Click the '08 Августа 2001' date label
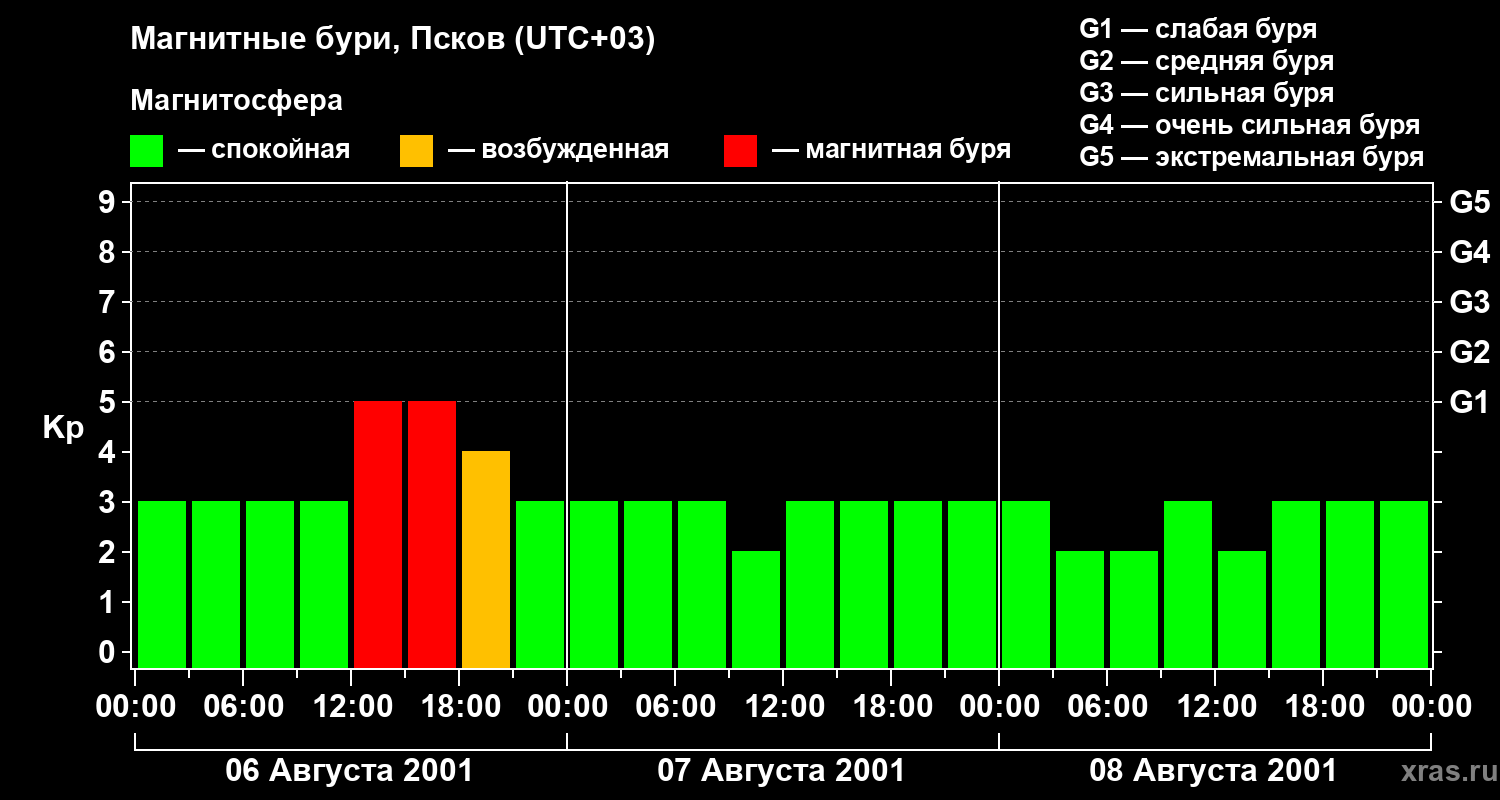Screen dimensions: 1500x800 1213,771
